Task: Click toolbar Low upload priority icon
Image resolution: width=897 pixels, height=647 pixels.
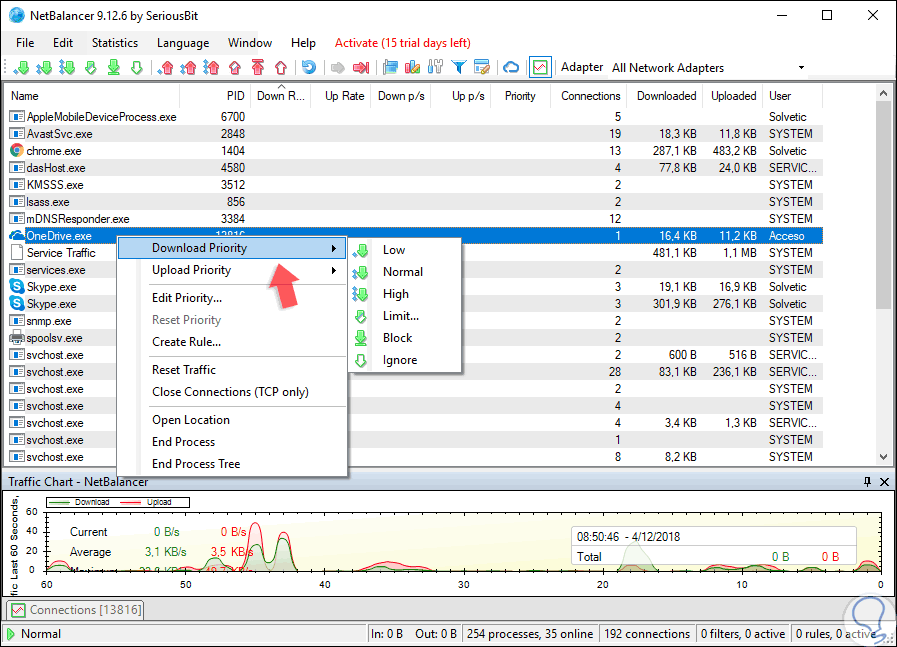Action: (165, 68)
